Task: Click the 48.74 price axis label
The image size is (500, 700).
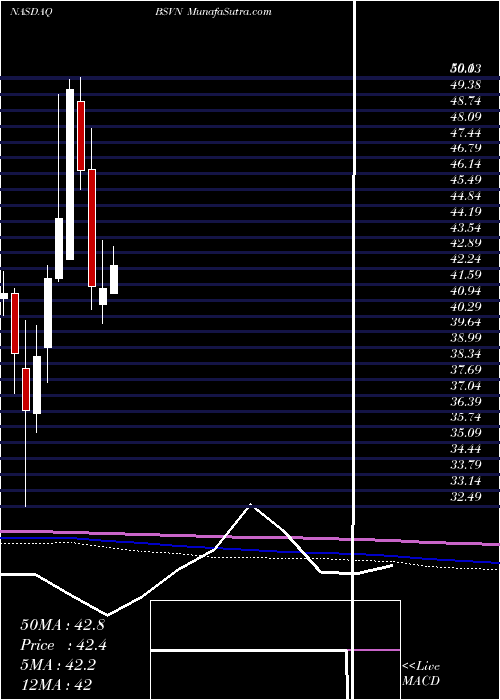Action: (x=466, y=101)
